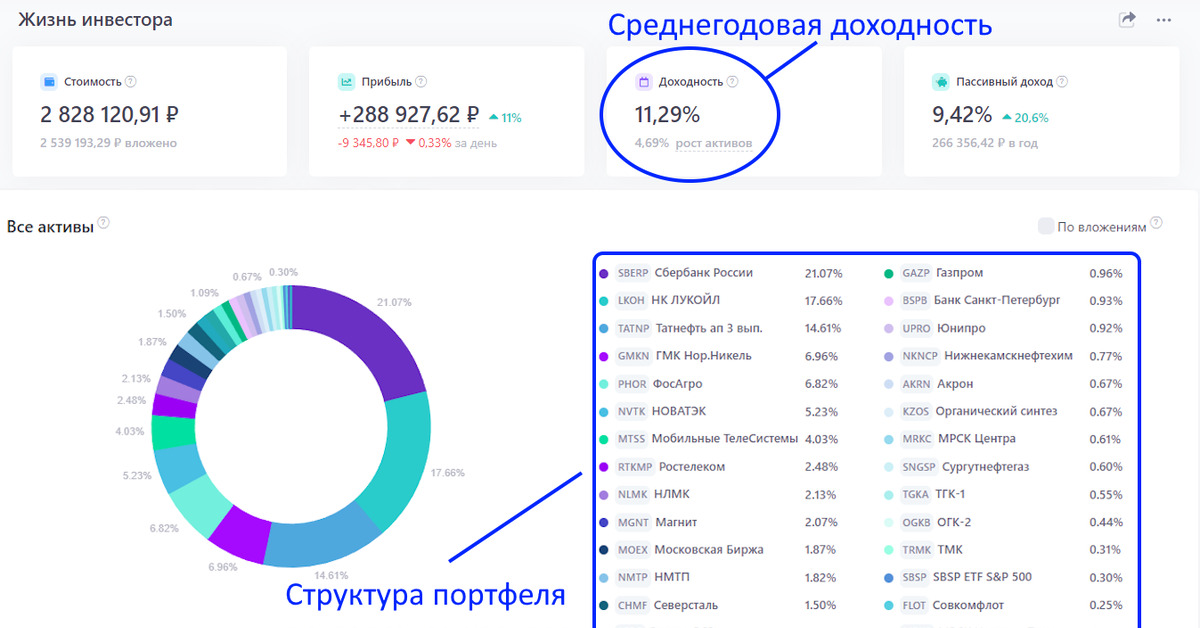Open help tooltip next to Доходность

tap(732, 82)
